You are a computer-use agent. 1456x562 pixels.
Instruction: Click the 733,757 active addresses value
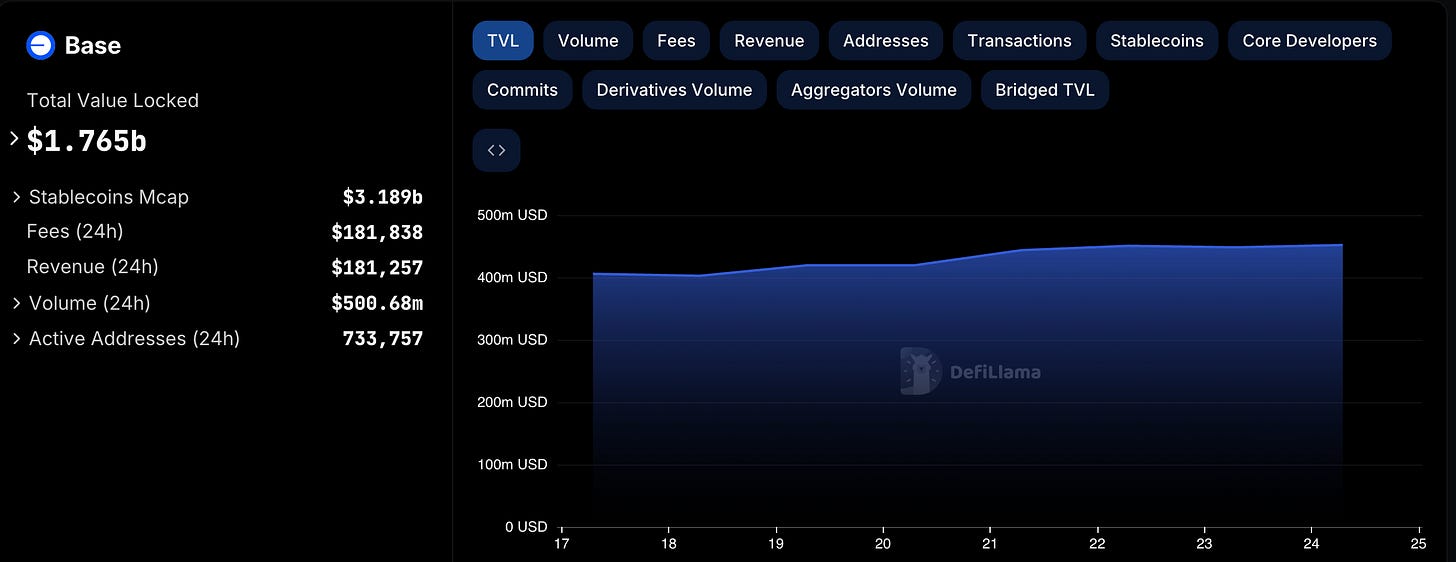383,339
